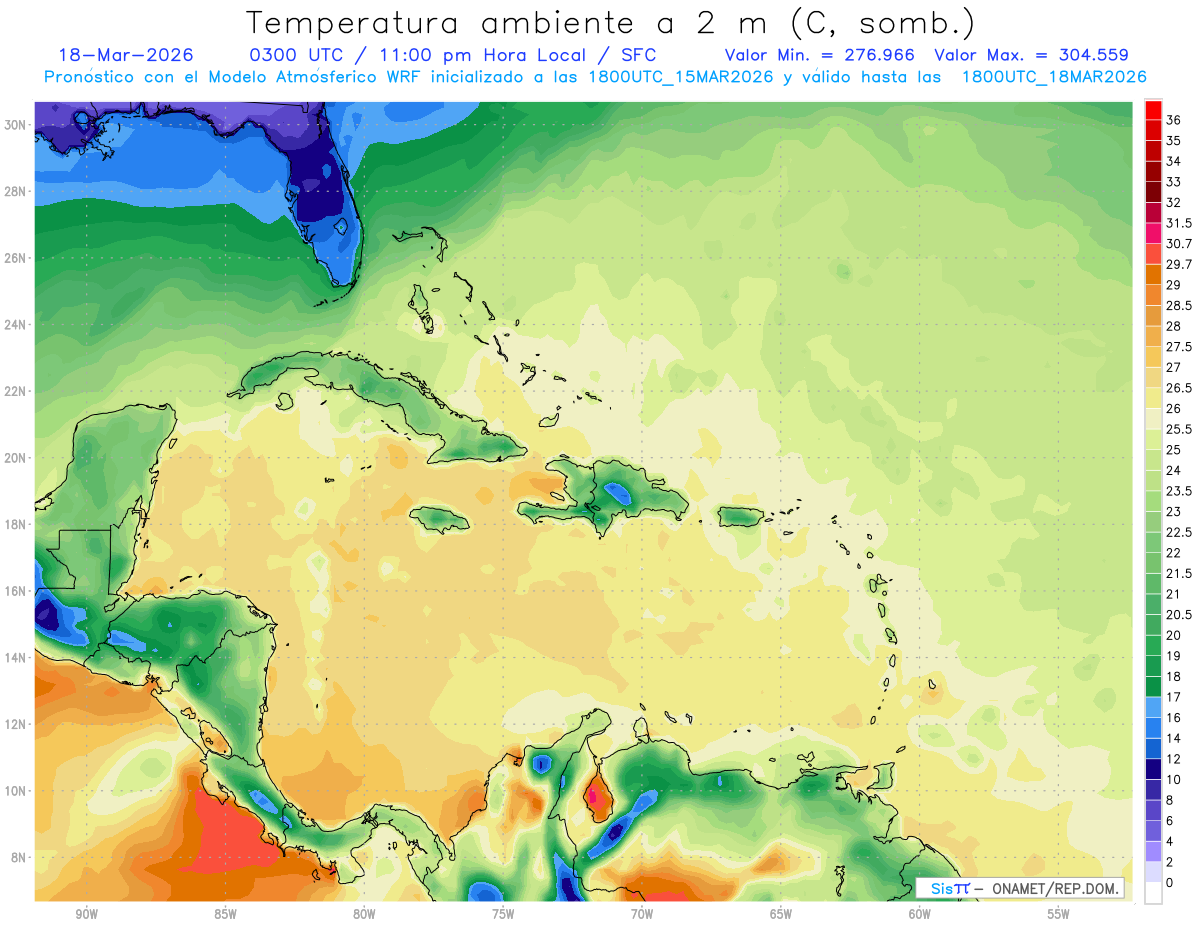The image size is (1200, 927).
Task: Click the '10N' latitude axis label
Action: pyautogui.click(x=16, y=791)
